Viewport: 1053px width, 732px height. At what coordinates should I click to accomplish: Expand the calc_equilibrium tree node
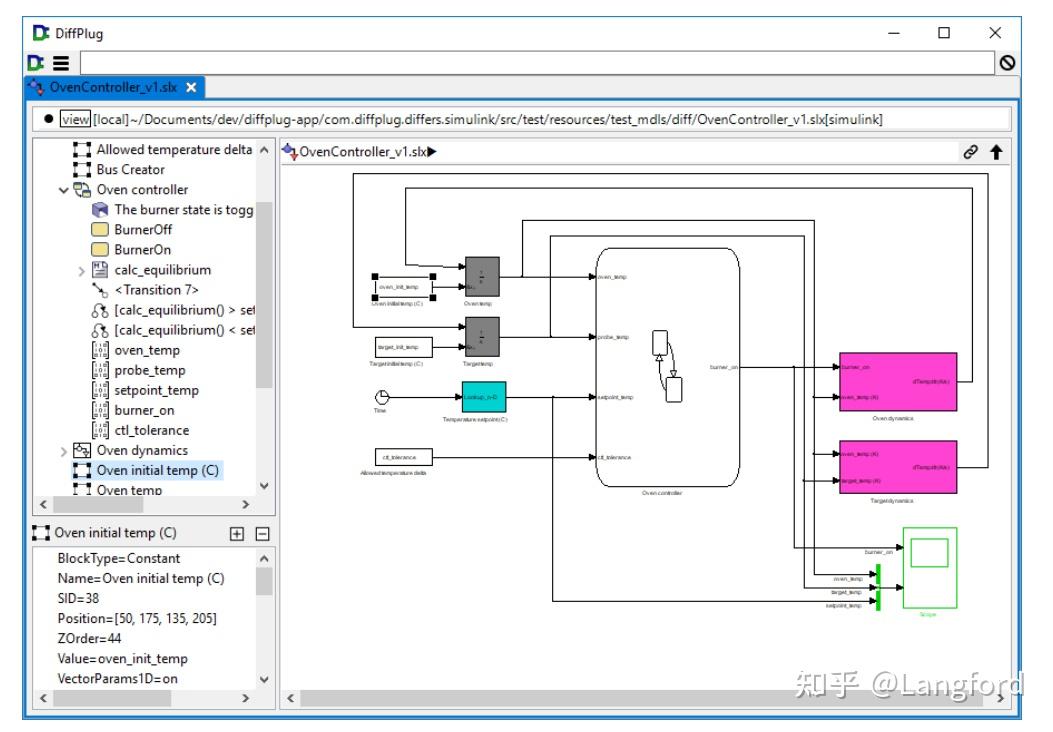(81, 271)
